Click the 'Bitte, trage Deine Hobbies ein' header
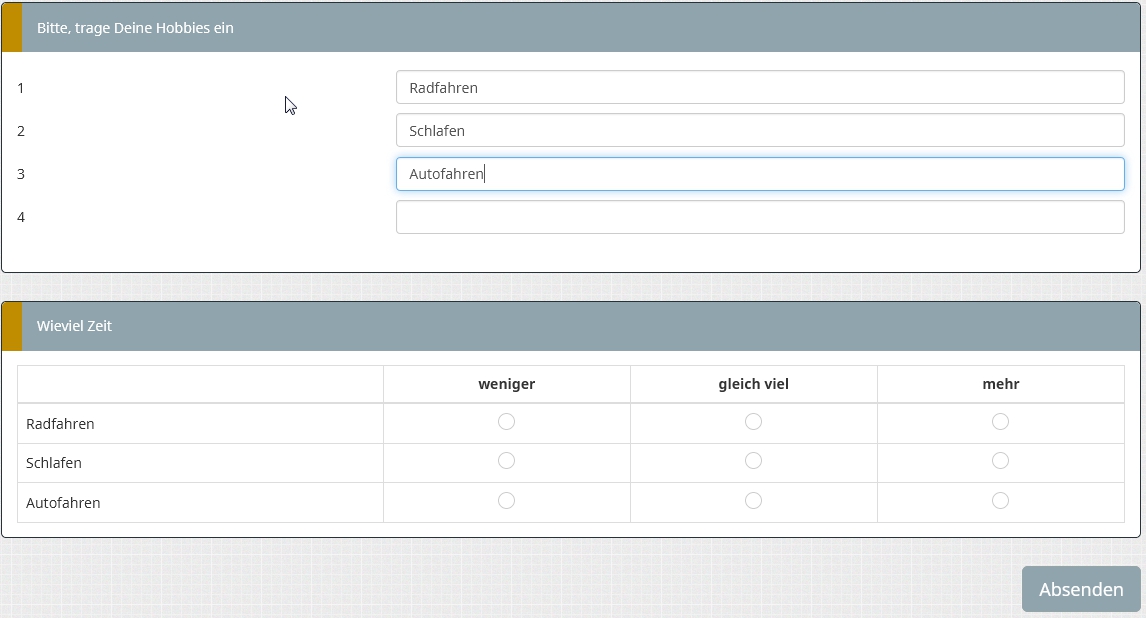 pos(135,28)
